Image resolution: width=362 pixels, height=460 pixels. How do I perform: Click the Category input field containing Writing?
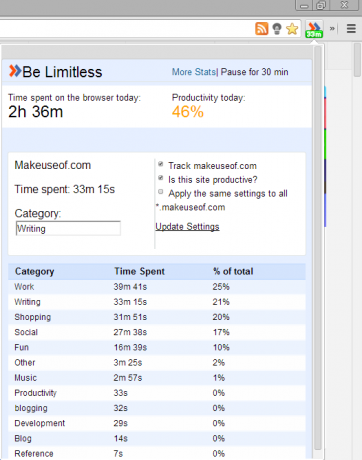[68, 229]
